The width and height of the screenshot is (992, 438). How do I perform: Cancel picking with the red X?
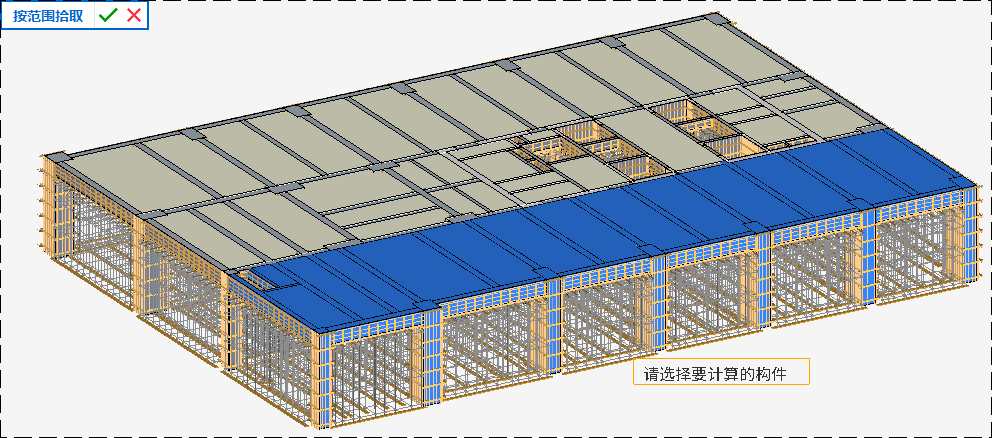(133, 16)
